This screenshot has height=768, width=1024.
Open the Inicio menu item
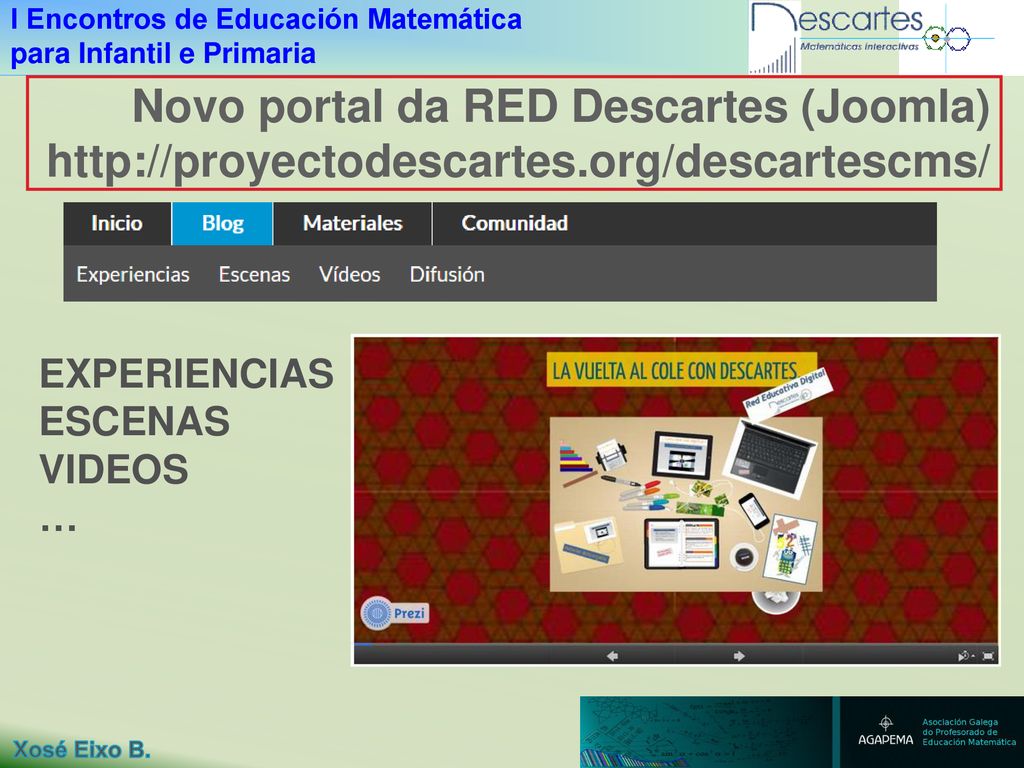pyautogui.click(x=117, y=223)
